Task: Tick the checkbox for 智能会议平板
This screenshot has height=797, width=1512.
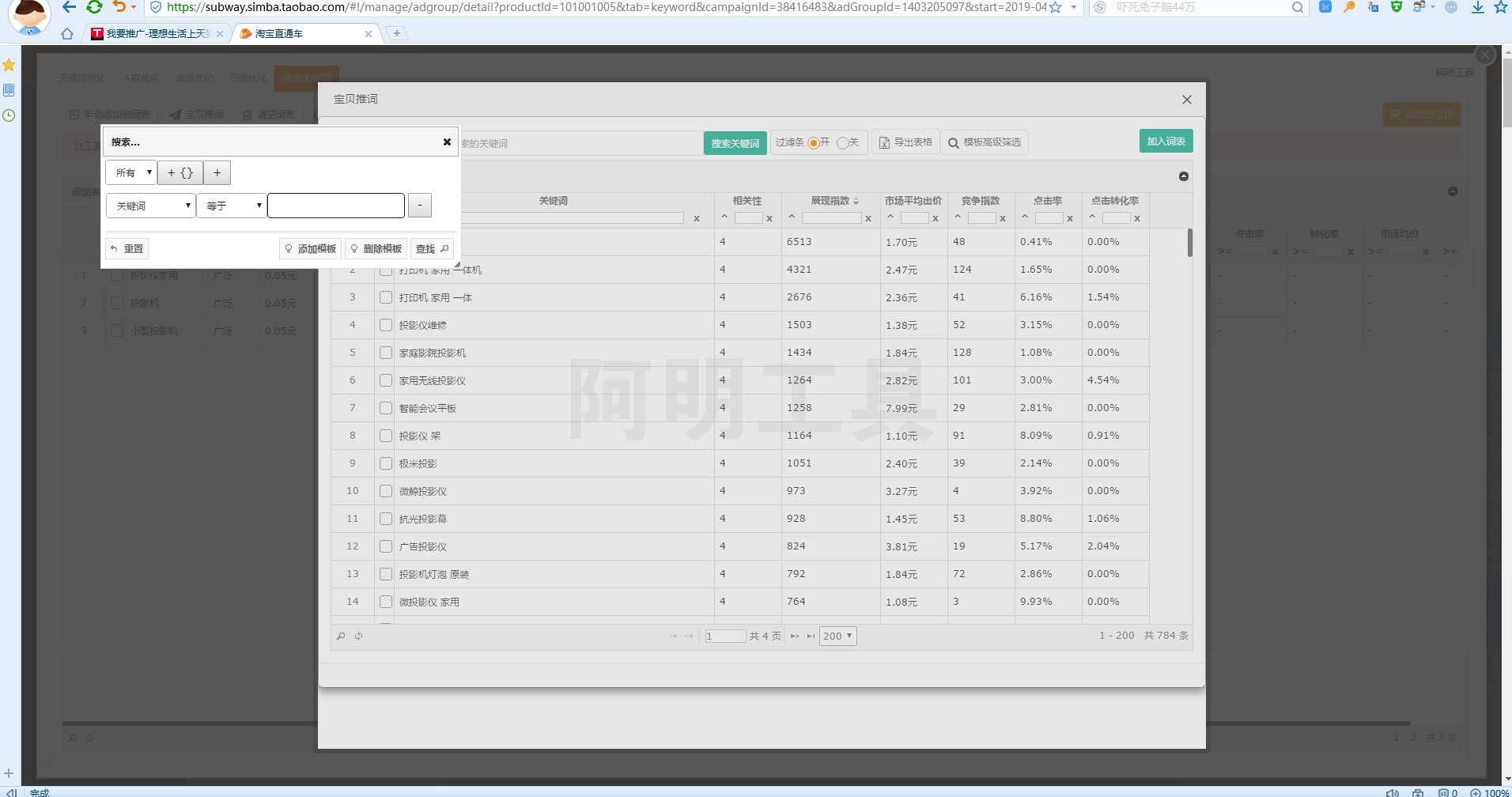Action: tap(386, 408)
